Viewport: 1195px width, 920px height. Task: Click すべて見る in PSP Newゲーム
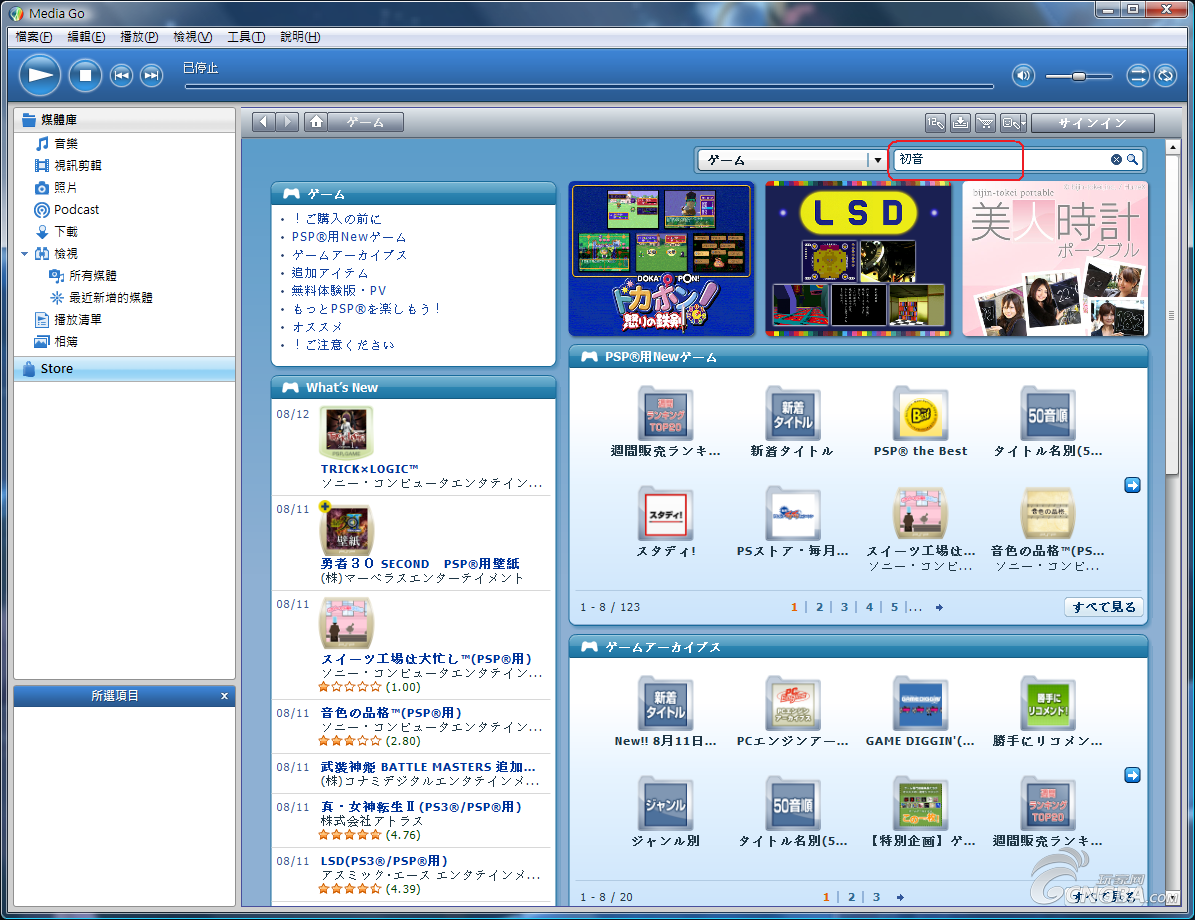1104,607
